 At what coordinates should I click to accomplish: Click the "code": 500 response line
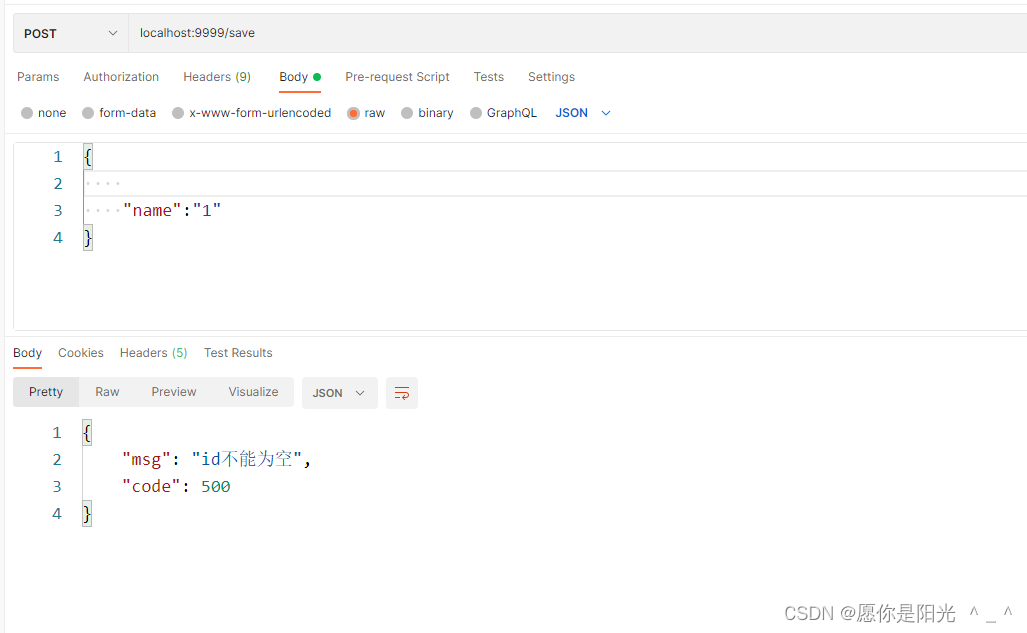(x=176, y=486)
